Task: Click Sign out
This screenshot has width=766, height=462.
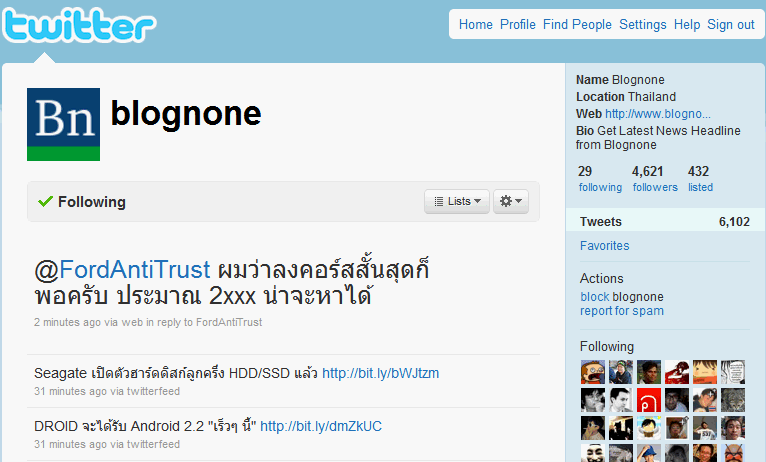Action: 731,24
